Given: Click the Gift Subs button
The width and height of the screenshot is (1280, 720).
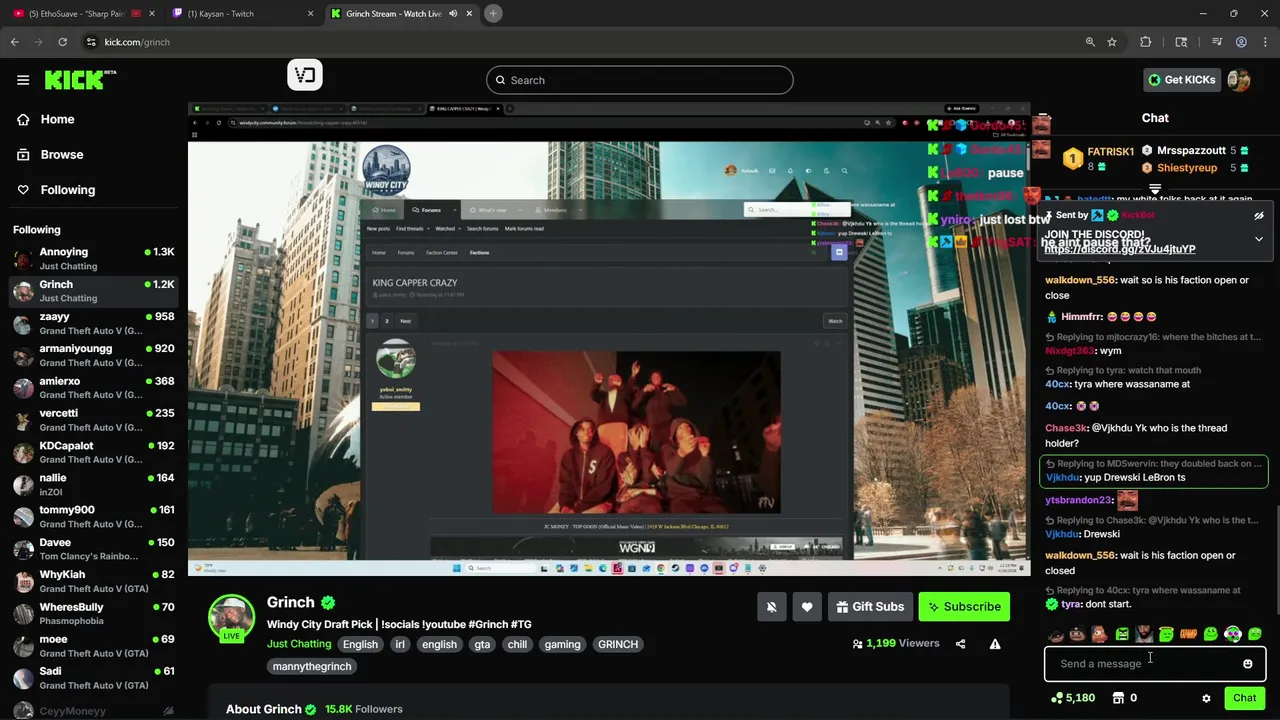Looking at the screenshot, I should pos(870,606).
